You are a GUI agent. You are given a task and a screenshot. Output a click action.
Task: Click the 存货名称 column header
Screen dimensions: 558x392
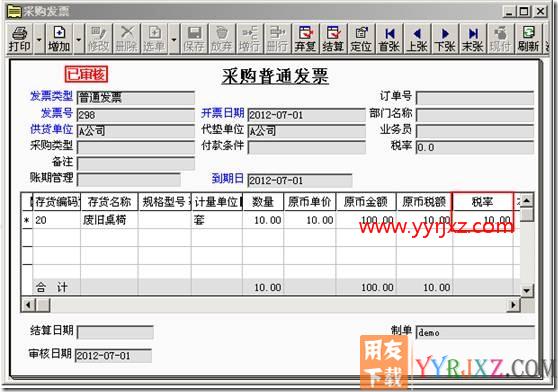click(x=110, y=202)
